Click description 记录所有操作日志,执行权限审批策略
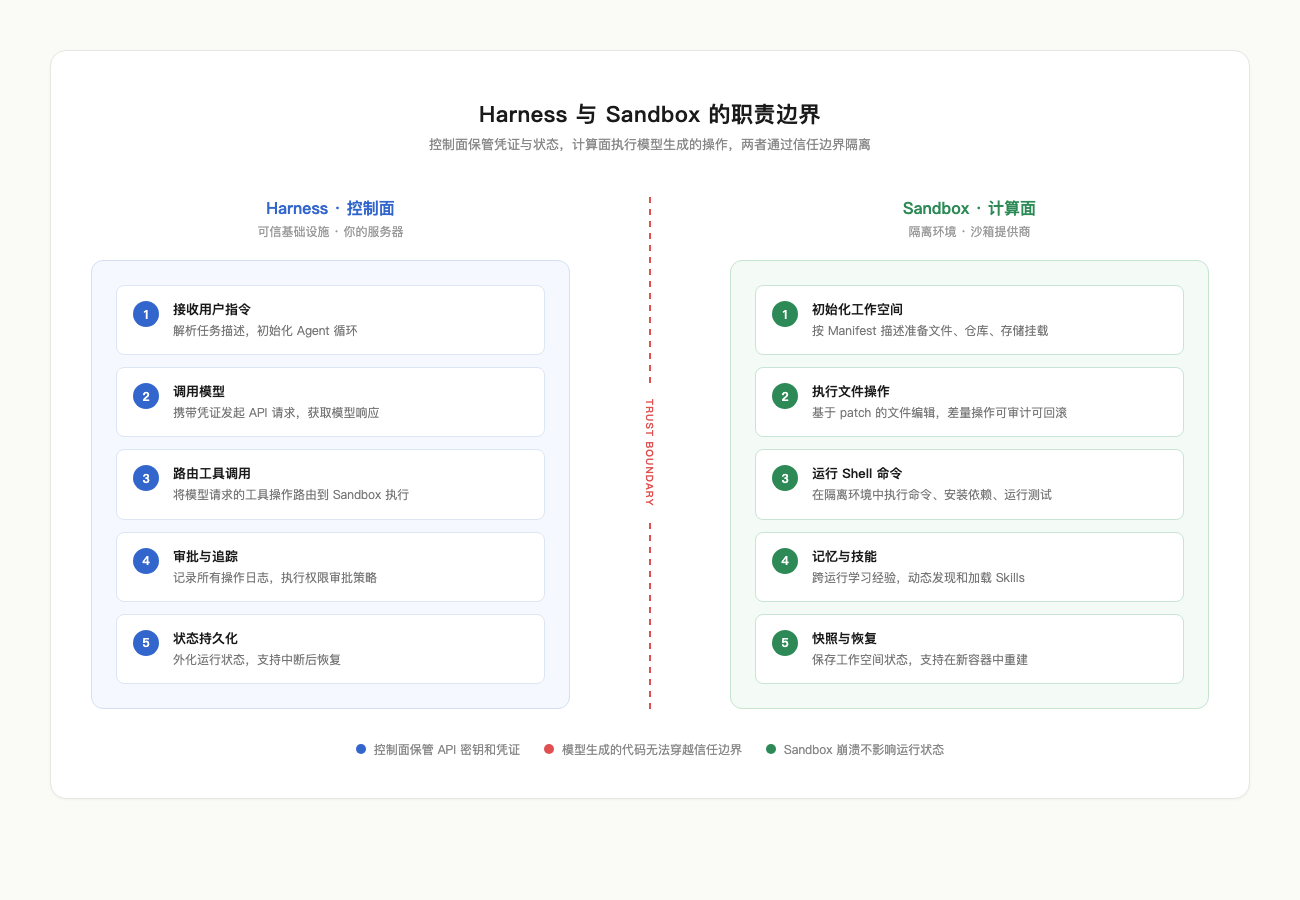Image resolution: width=1300 pixels, height=900 pixels. 275,578
